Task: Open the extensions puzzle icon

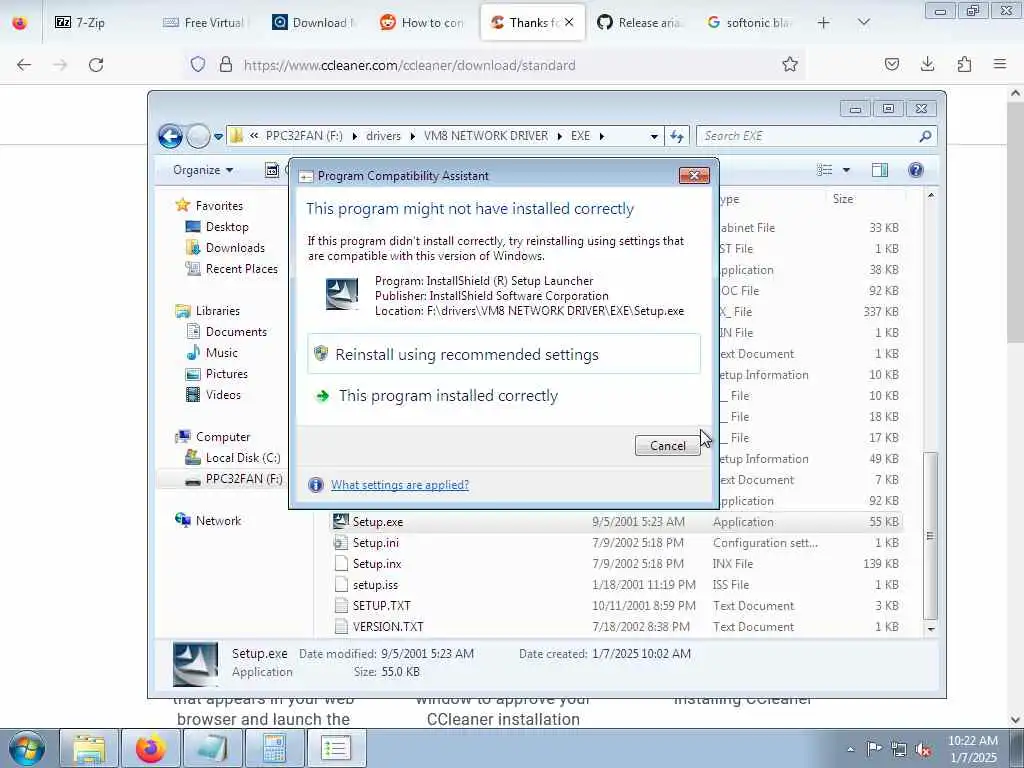Action: pos(964,64)
